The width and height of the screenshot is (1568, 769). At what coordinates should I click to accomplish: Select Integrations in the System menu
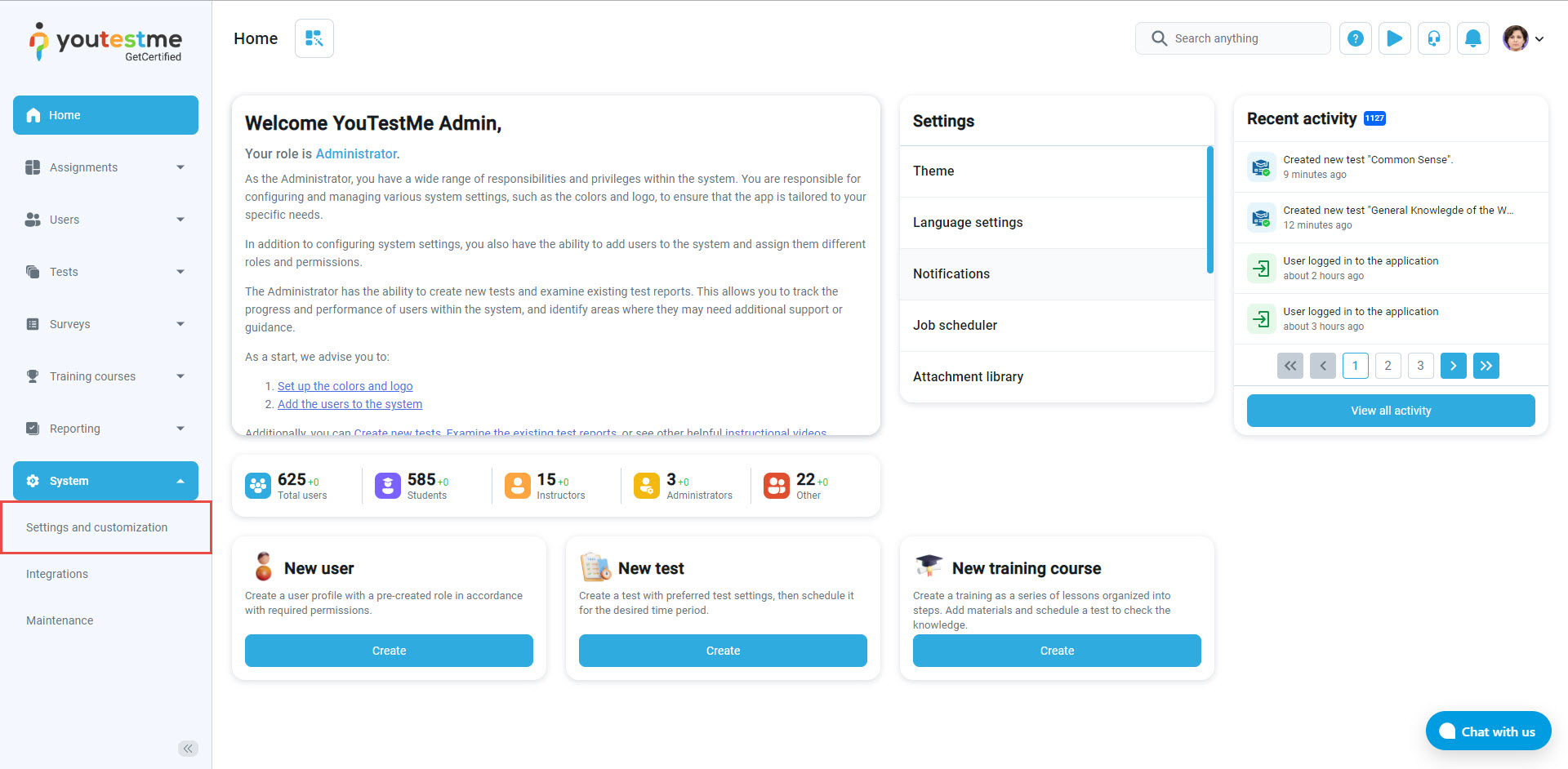(57, 574)
